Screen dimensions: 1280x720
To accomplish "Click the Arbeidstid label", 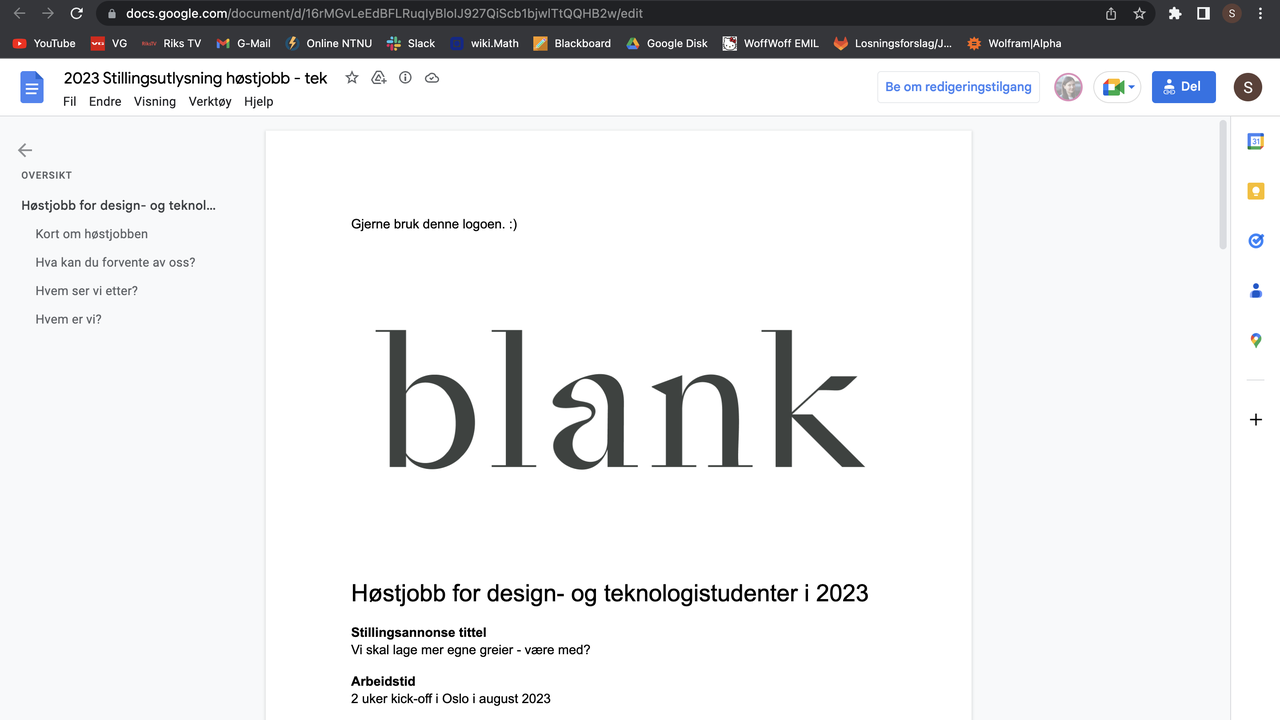I will (383, 682).
